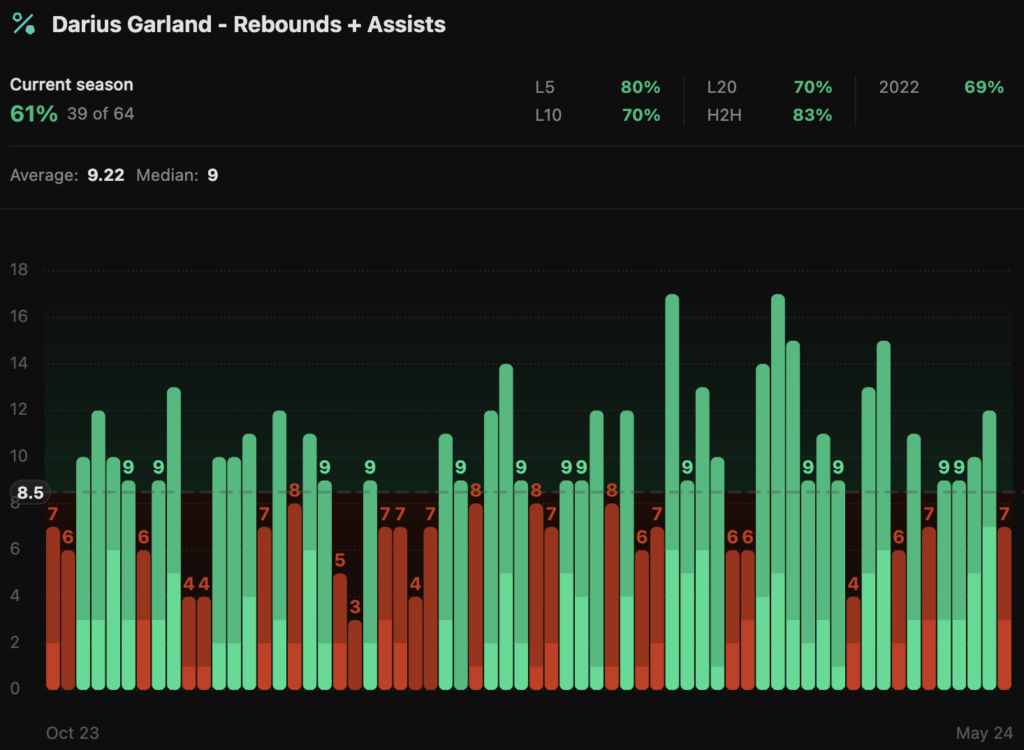
Task: Click the 0 y-axis label
Action: [15, 689]
